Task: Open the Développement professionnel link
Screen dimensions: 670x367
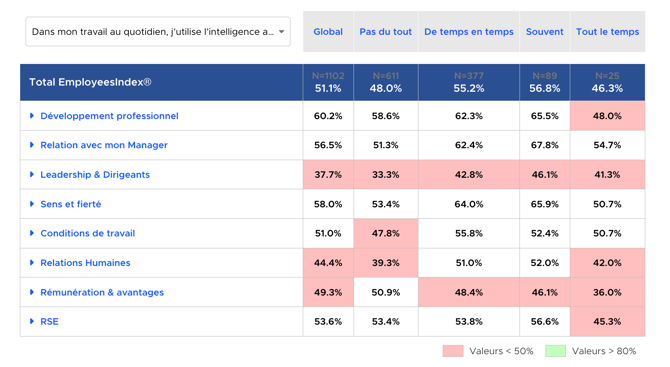Action: point(109,116)
